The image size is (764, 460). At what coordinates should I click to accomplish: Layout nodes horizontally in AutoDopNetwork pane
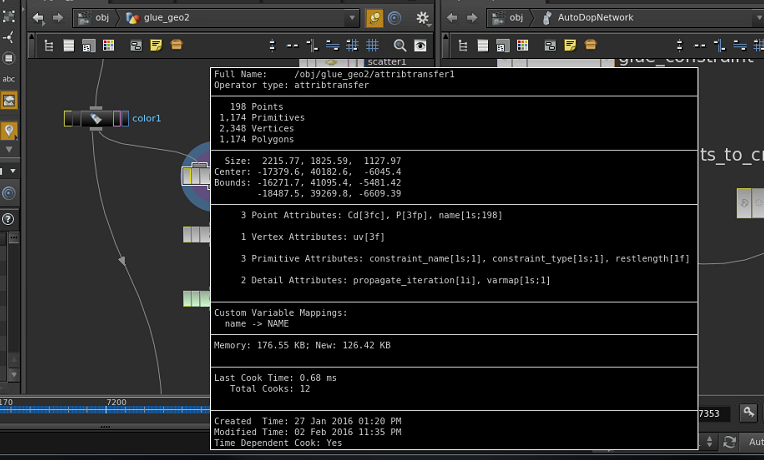(700, 46)
